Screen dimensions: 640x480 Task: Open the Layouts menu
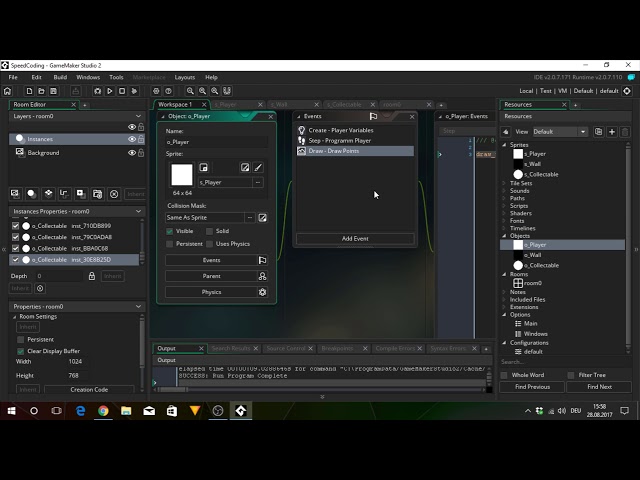(185, 78)
